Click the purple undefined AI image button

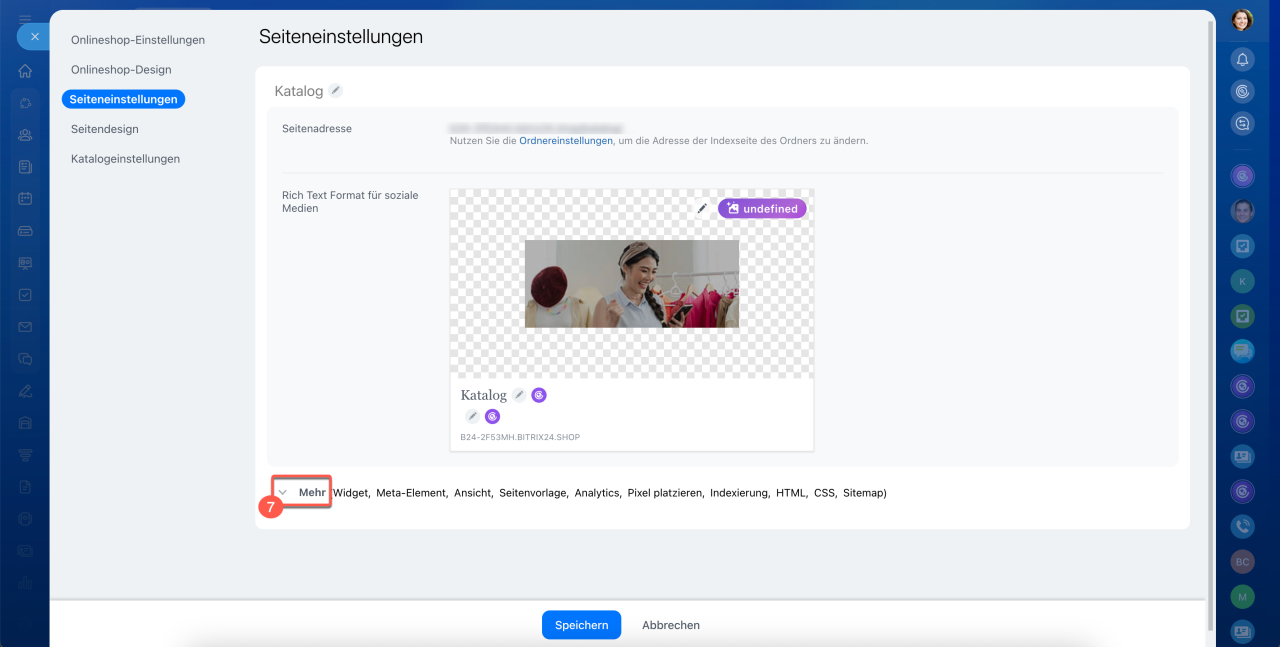tap(762, 208)
